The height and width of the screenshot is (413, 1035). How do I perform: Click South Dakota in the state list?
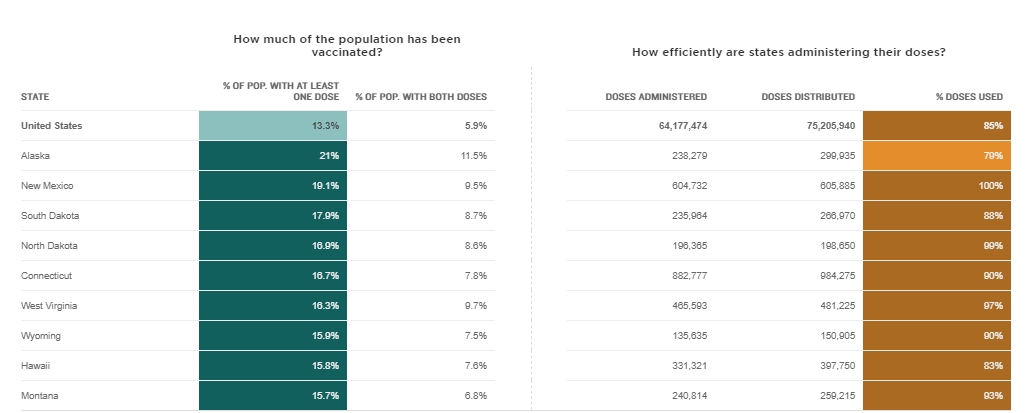(x=50, y=216)
